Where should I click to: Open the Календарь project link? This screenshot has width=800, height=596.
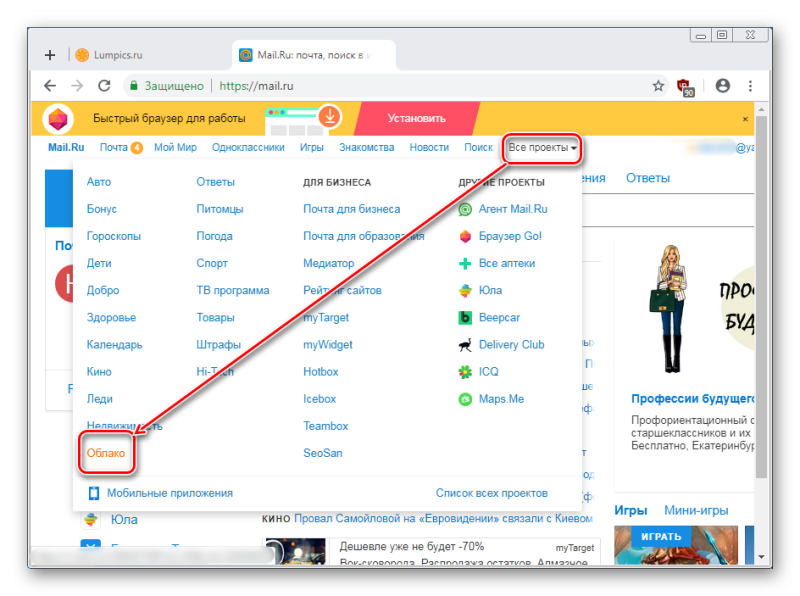click(114, 345)
